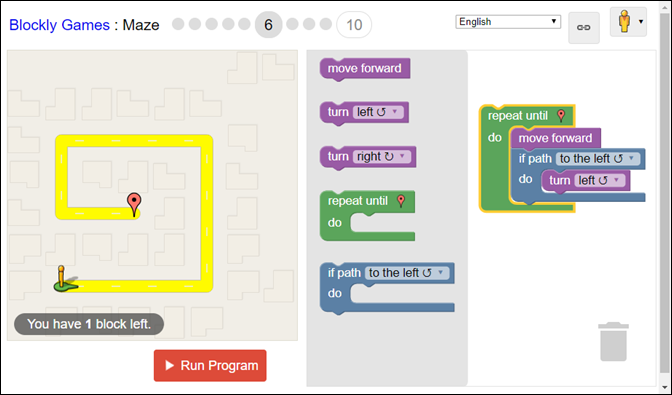This screenshot has width=672, height=395.
Task: Click the level dot right before level 6
Action: click(x=244, y=24)
